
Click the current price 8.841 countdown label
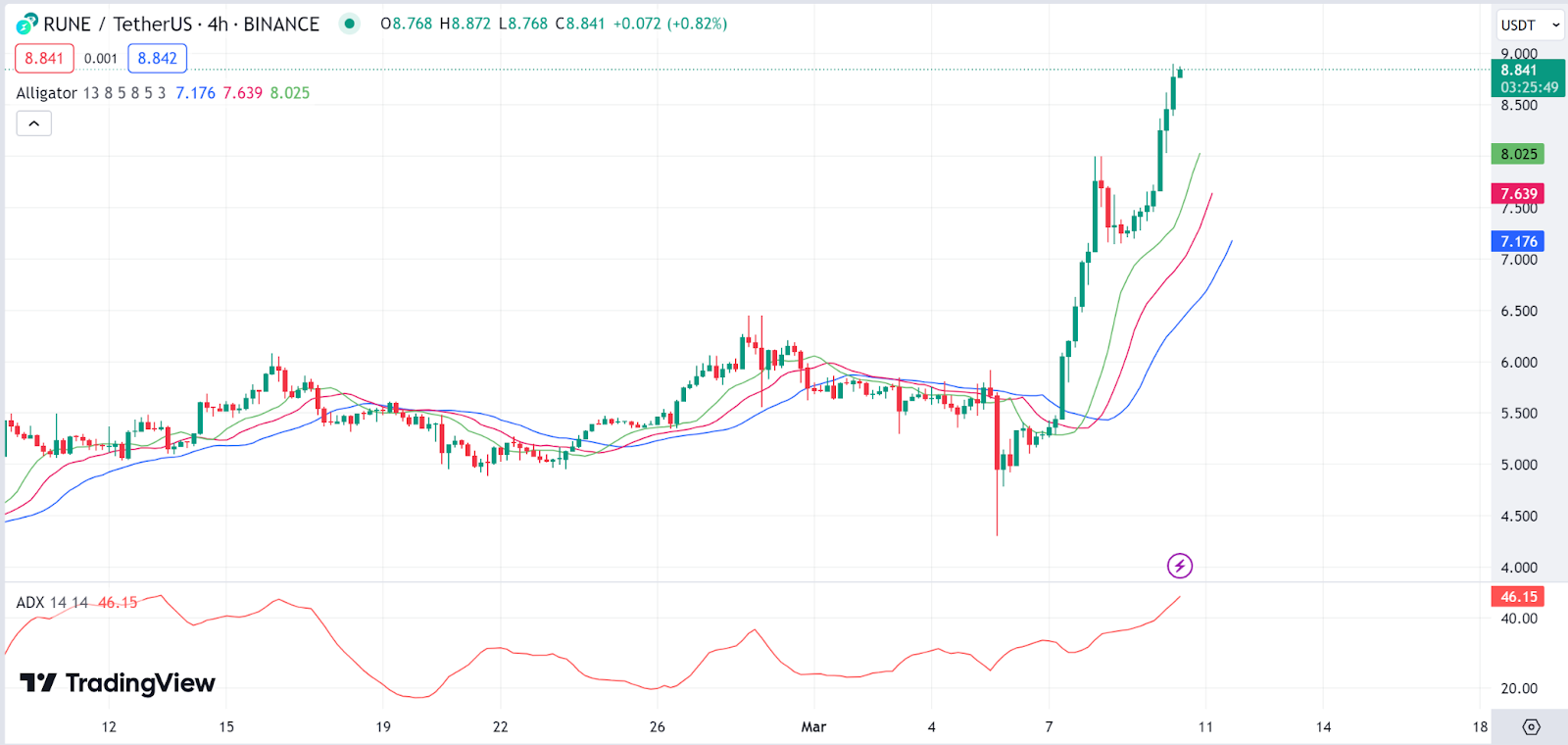coord(1528,78)
